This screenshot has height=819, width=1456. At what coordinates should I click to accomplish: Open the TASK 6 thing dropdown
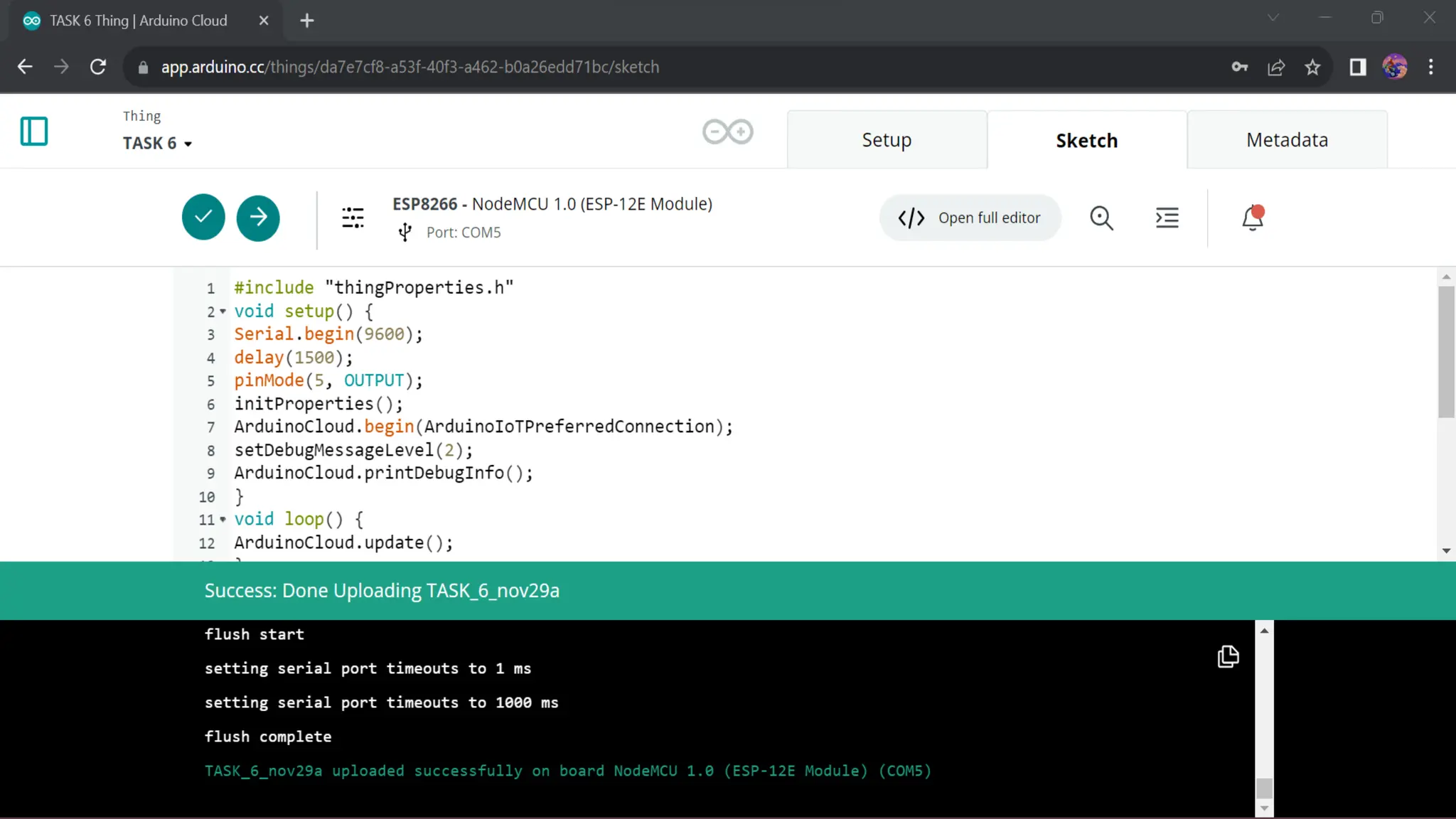click(158, 144)
